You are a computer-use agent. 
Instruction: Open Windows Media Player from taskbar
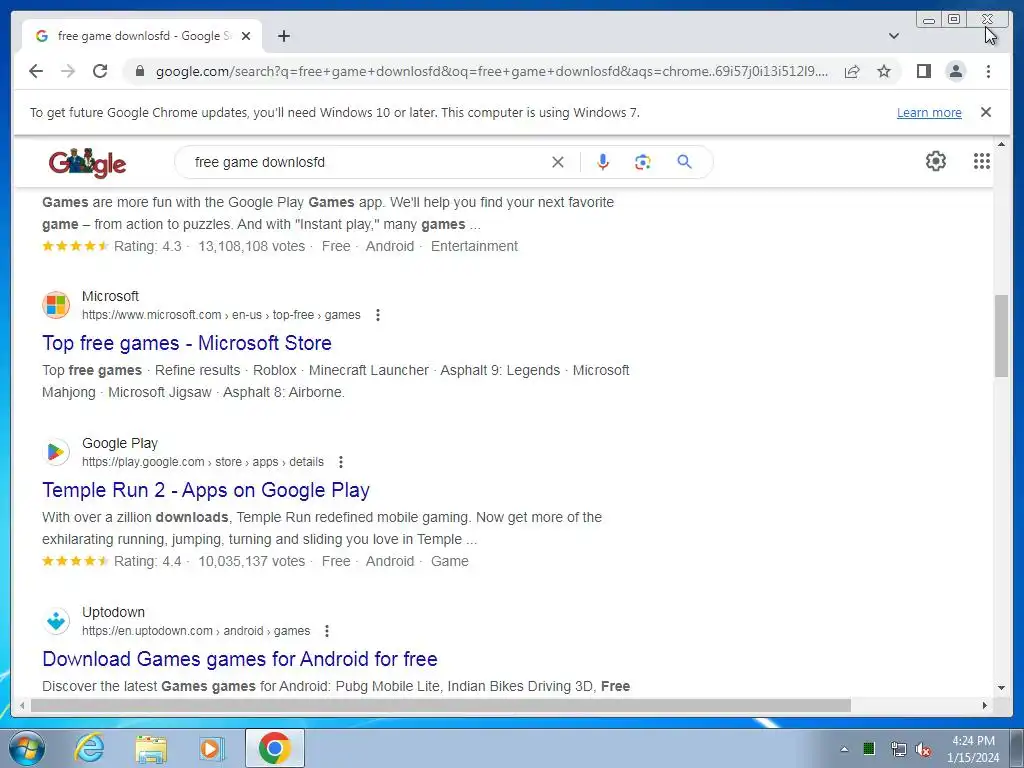point(211,749)
